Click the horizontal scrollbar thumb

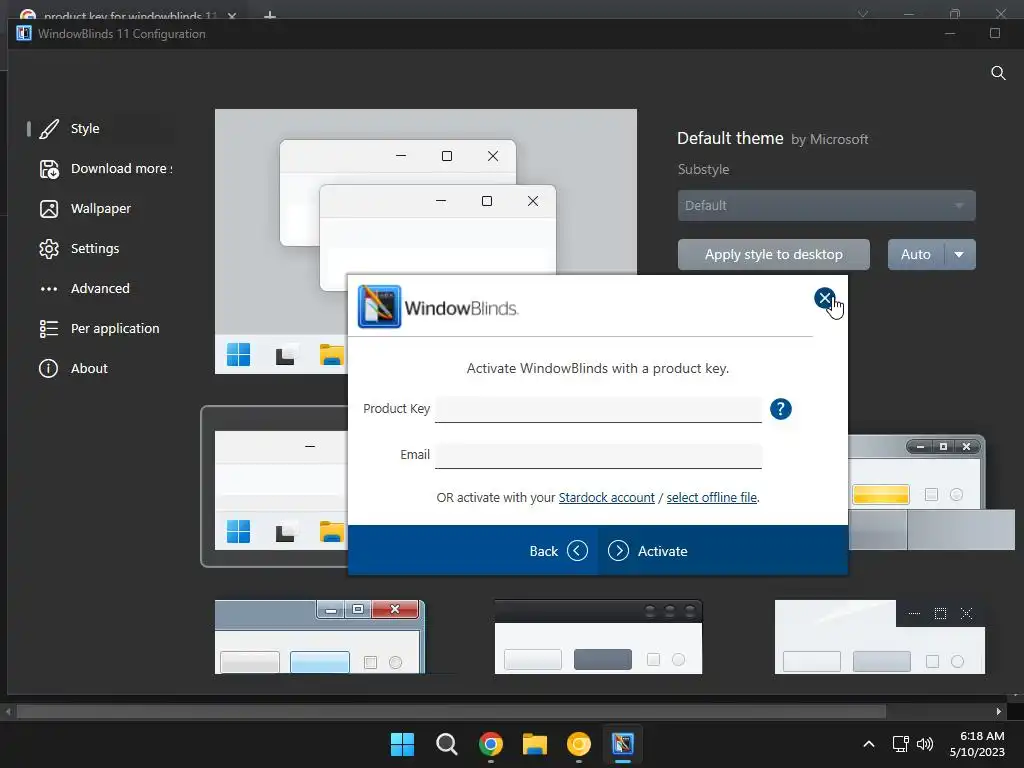(x=451, y=711)
